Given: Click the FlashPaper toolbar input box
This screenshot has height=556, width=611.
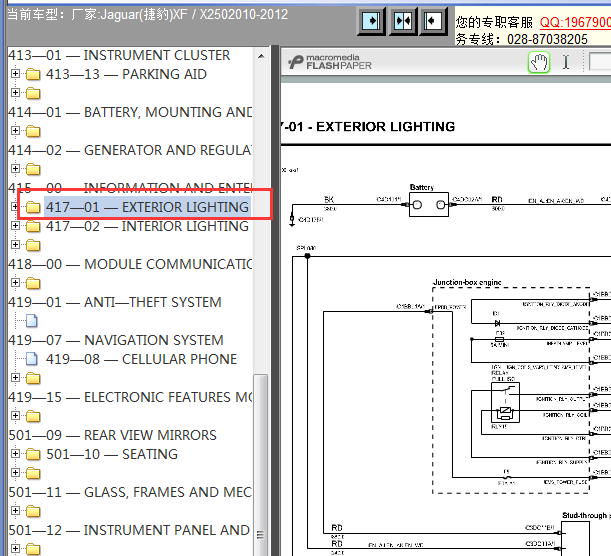Looking at the screenshot, I should click(600, 62).
